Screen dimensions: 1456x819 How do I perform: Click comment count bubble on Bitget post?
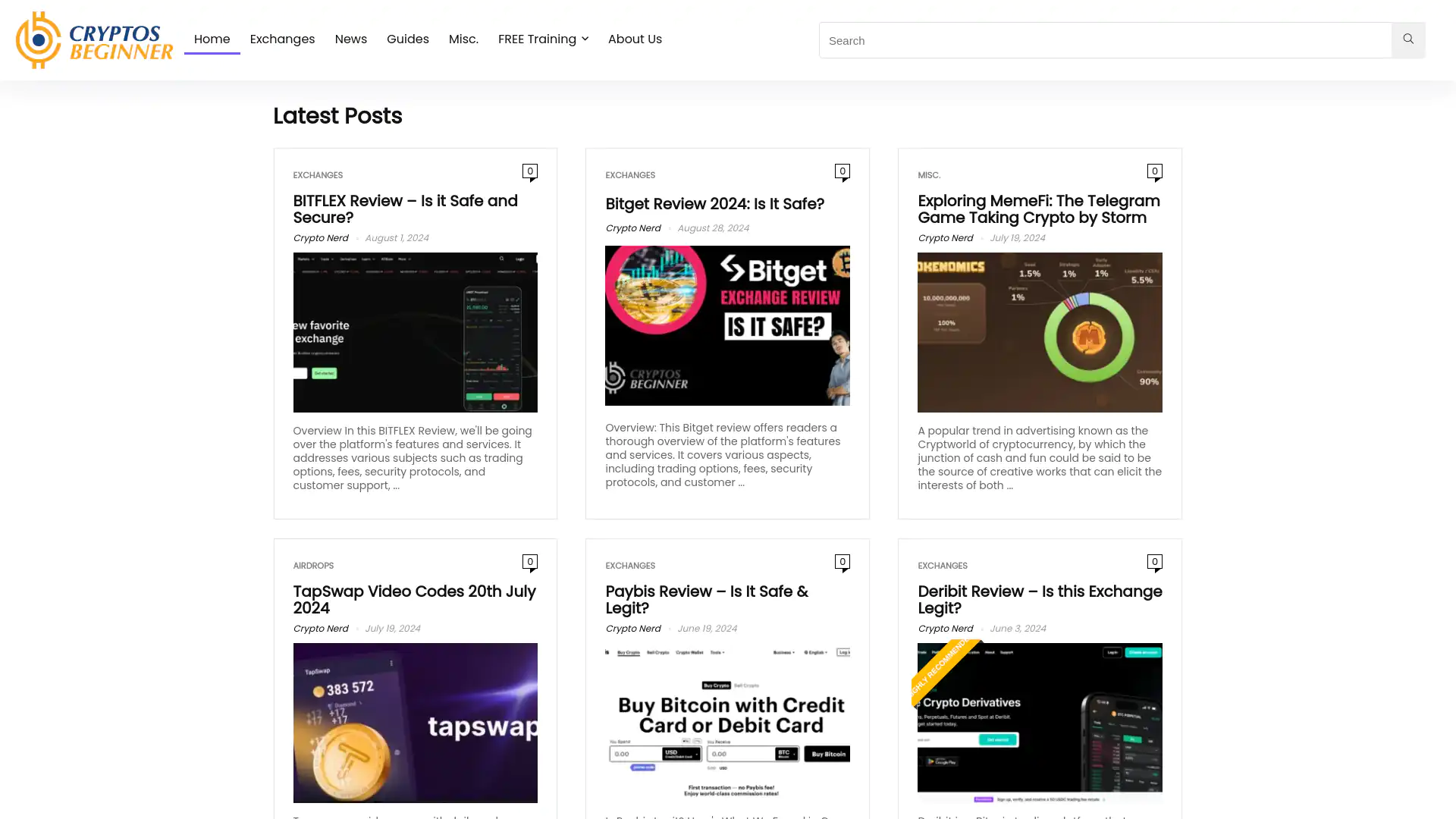click(842, 171)
